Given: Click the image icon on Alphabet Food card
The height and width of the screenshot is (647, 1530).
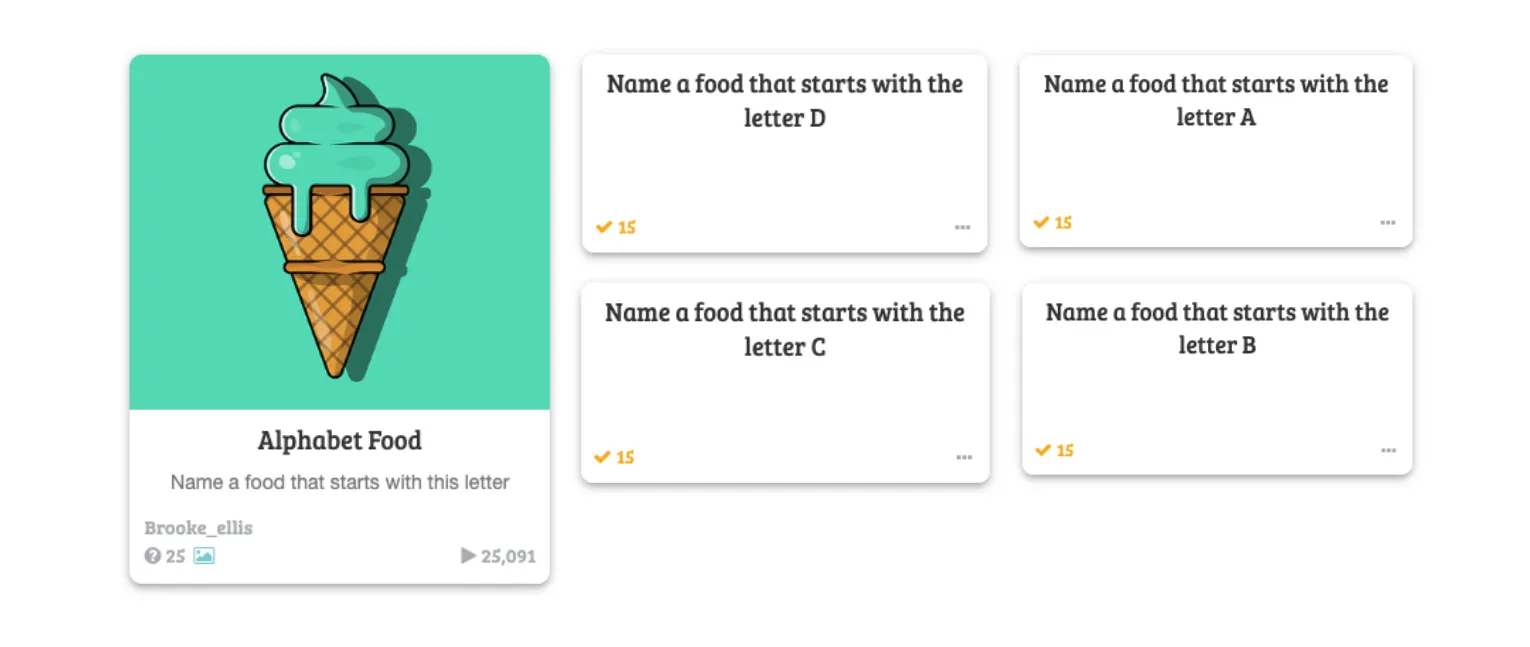Looking at the screenshot, I should (x=204, y=555).
